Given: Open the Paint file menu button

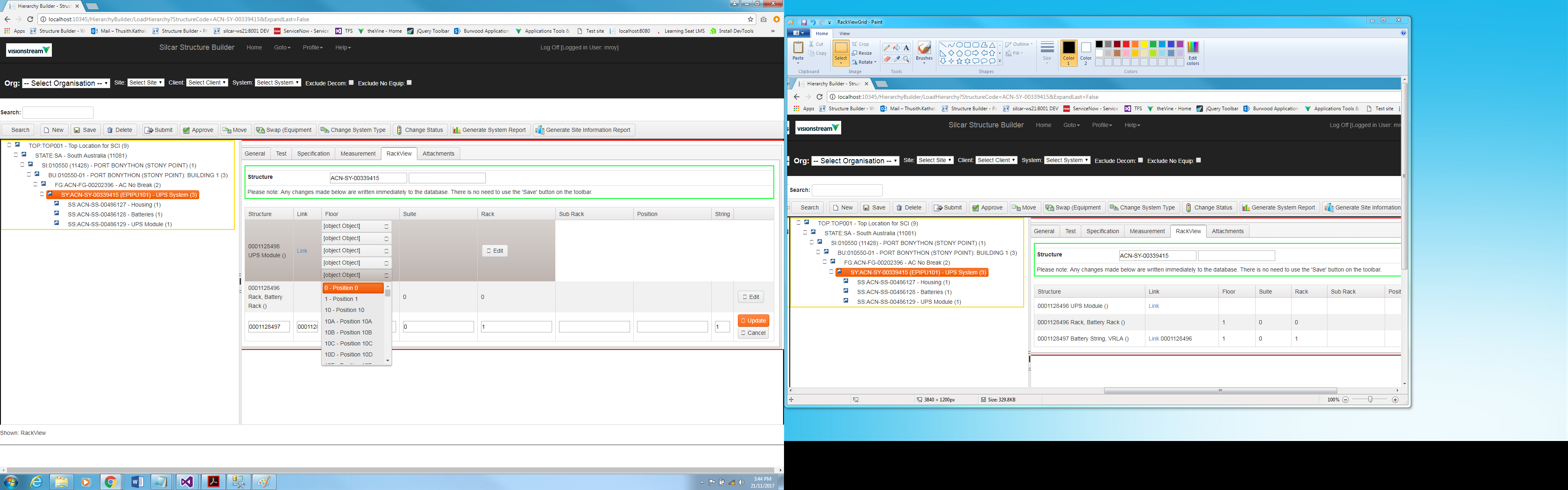Looking at the screenshot, I should (x=798, y=33).
